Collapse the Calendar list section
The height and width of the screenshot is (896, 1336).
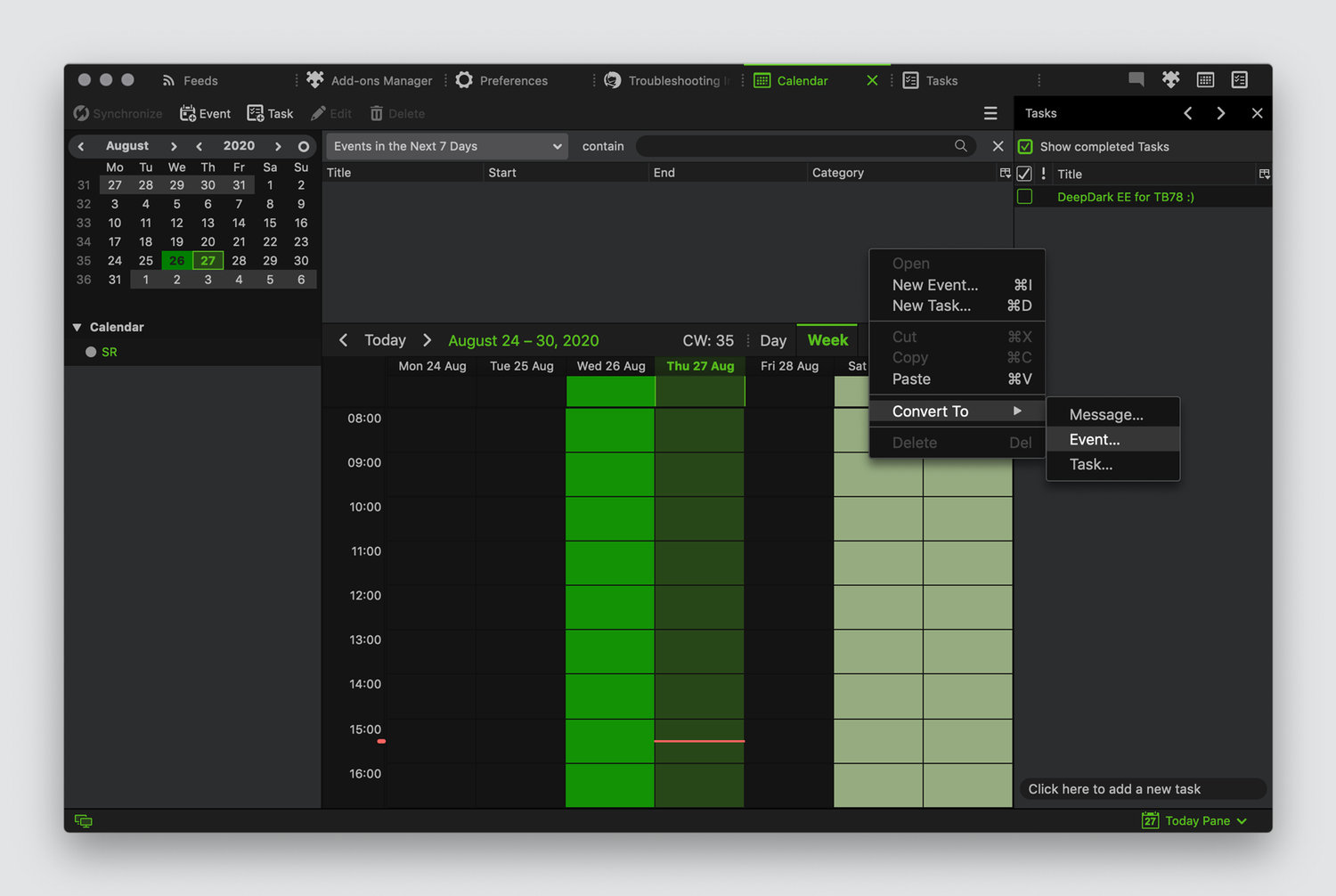click(77, 327)
